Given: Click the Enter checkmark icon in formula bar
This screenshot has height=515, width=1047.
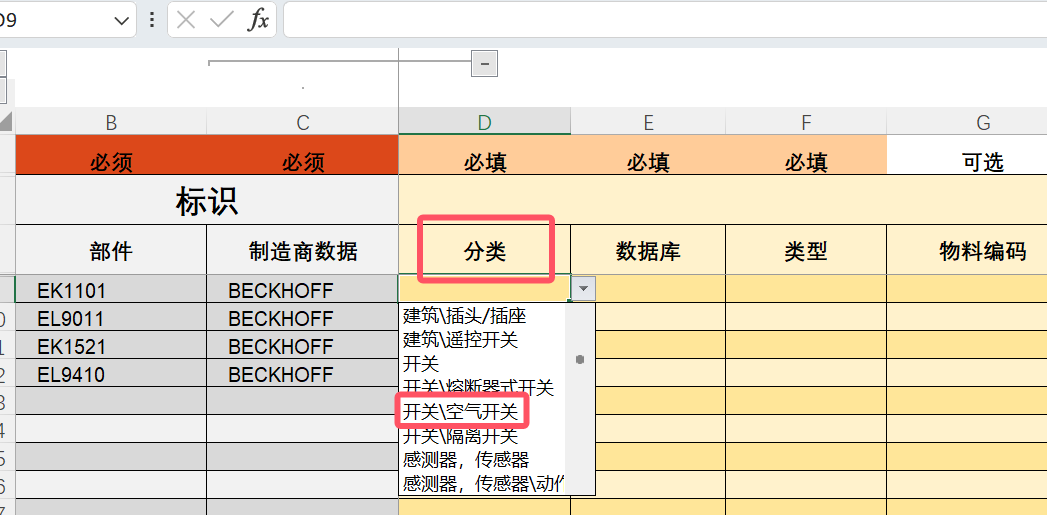Looking at the screenshot, I should point(222,20).
